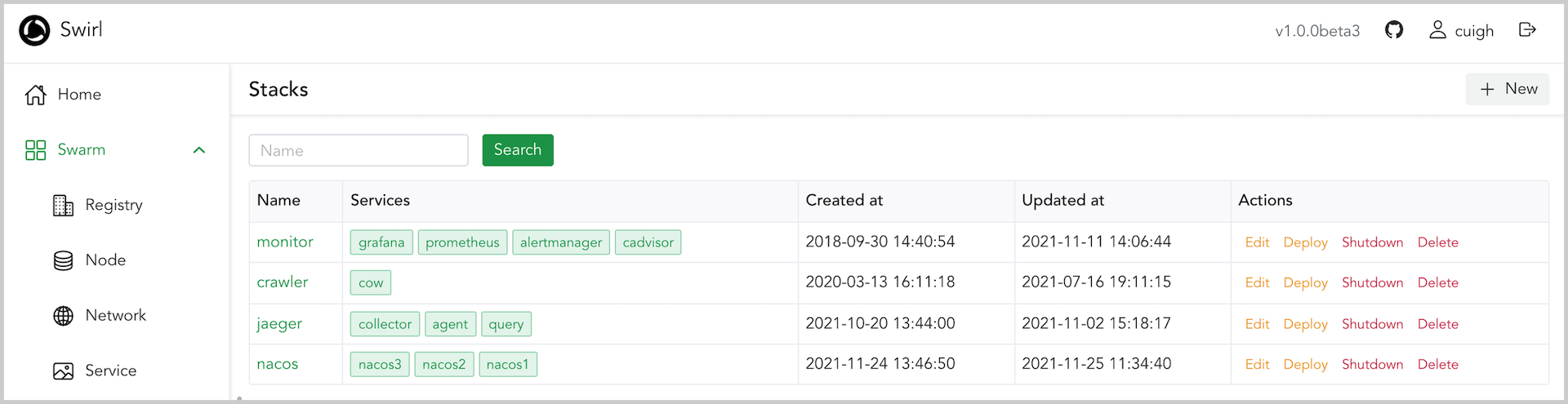Click the Swirl logo icon

point(34,31)
